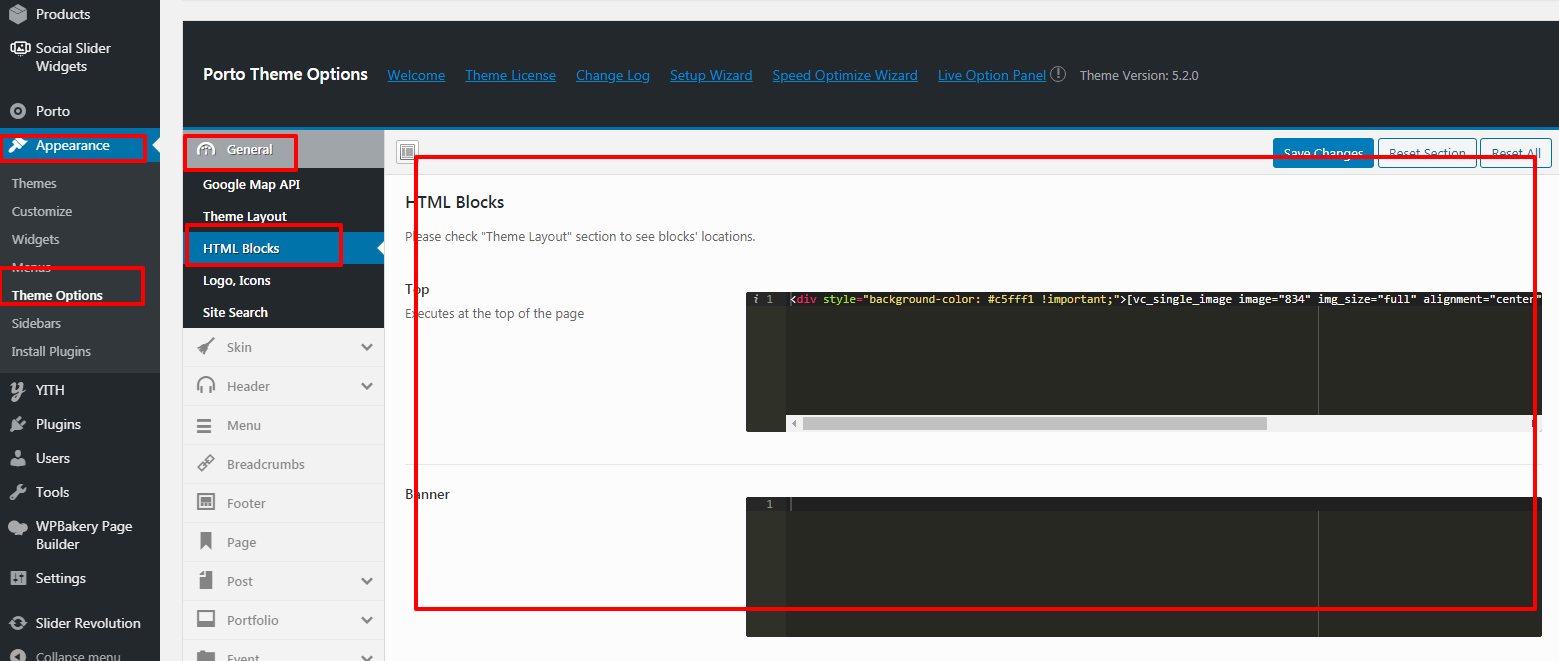Click the Tools wrench icon
Viewport: 1559px width, 661px height.
pyautogui.click(x=18, y=492)
